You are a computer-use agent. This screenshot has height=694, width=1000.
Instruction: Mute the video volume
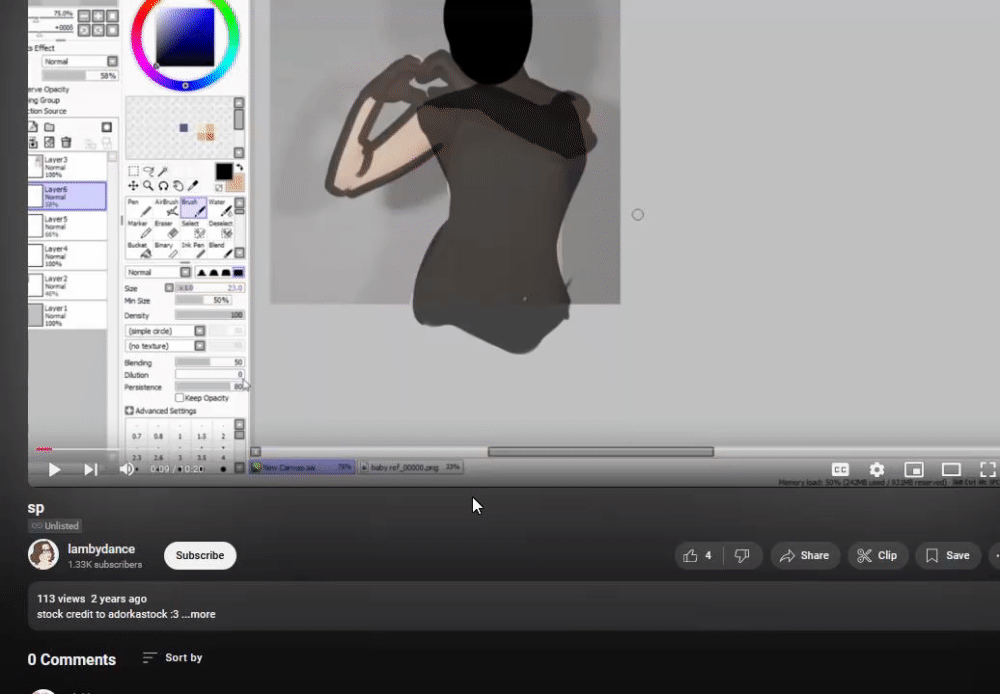tap(127, 469)
